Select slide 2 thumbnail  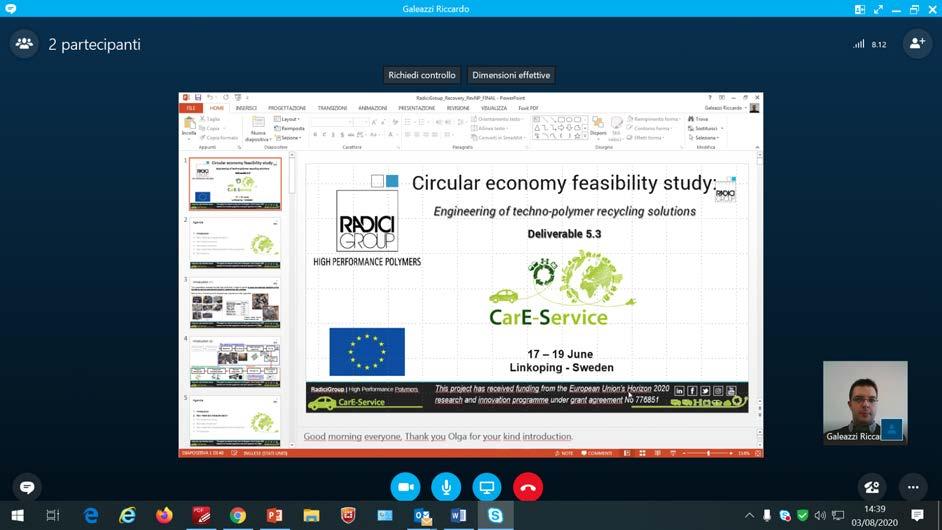[235, 243]
